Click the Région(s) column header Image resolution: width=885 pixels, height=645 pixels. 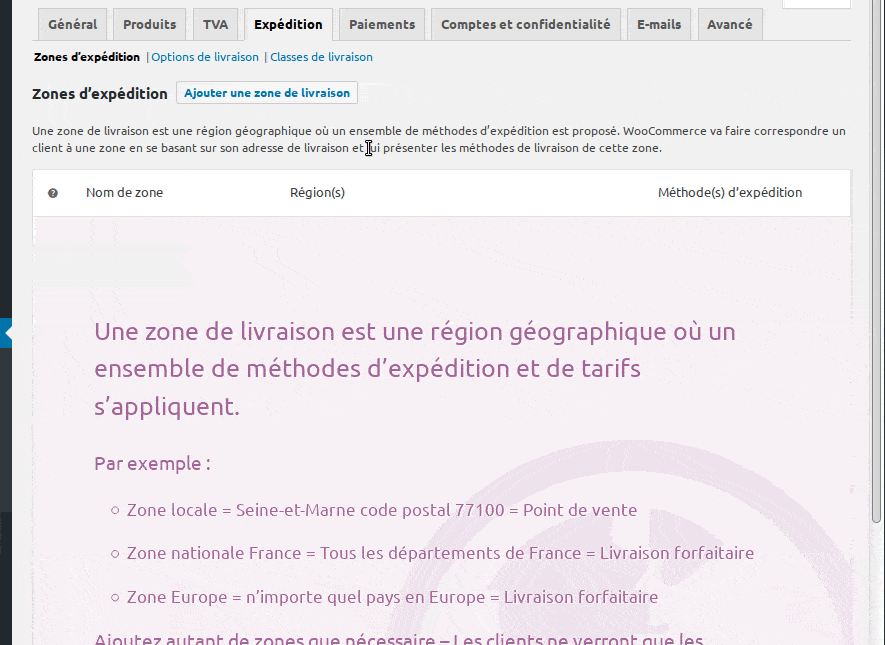tap(317, 192)
